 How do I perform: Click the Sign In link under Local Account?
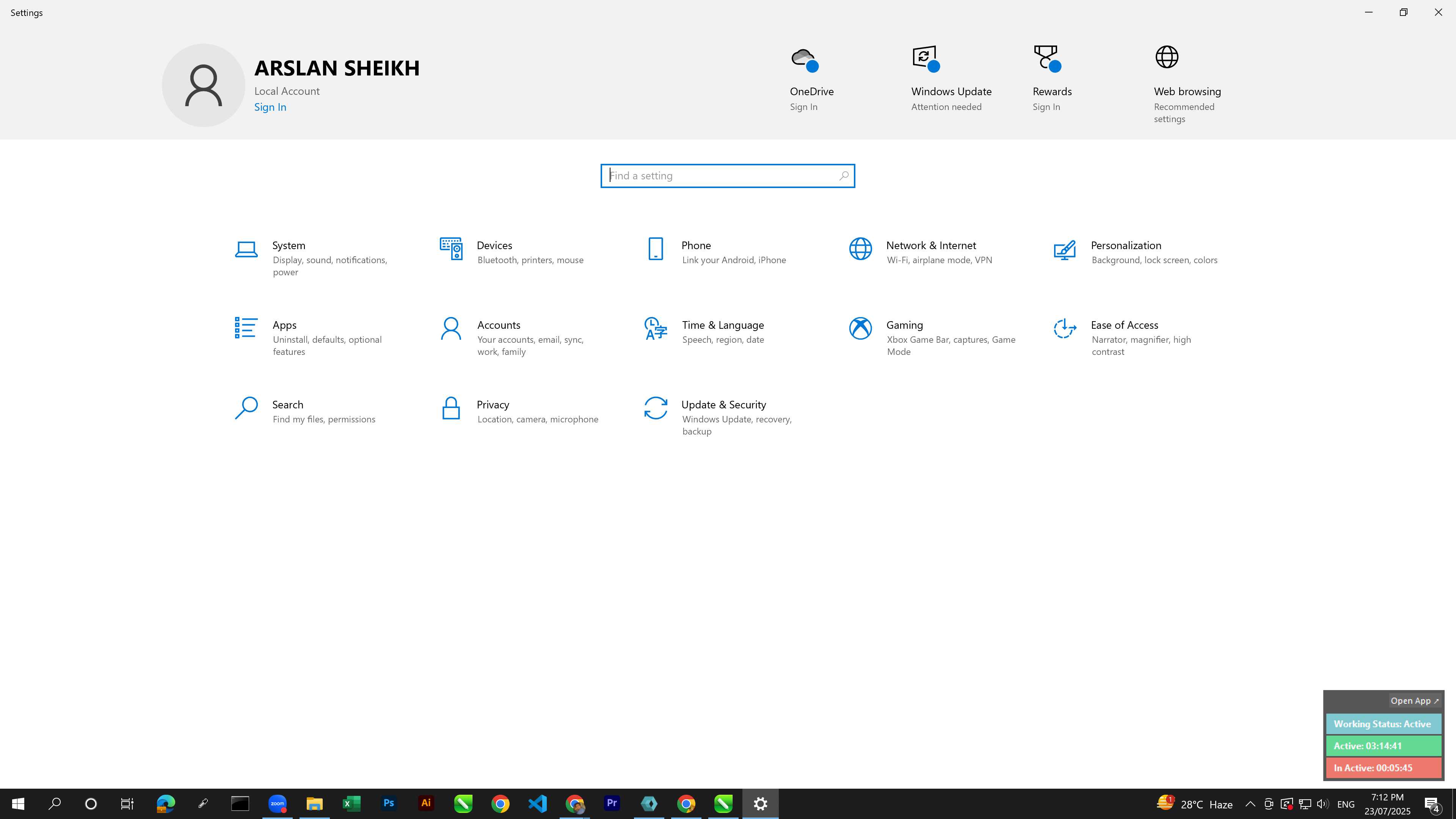coord(270,107)
